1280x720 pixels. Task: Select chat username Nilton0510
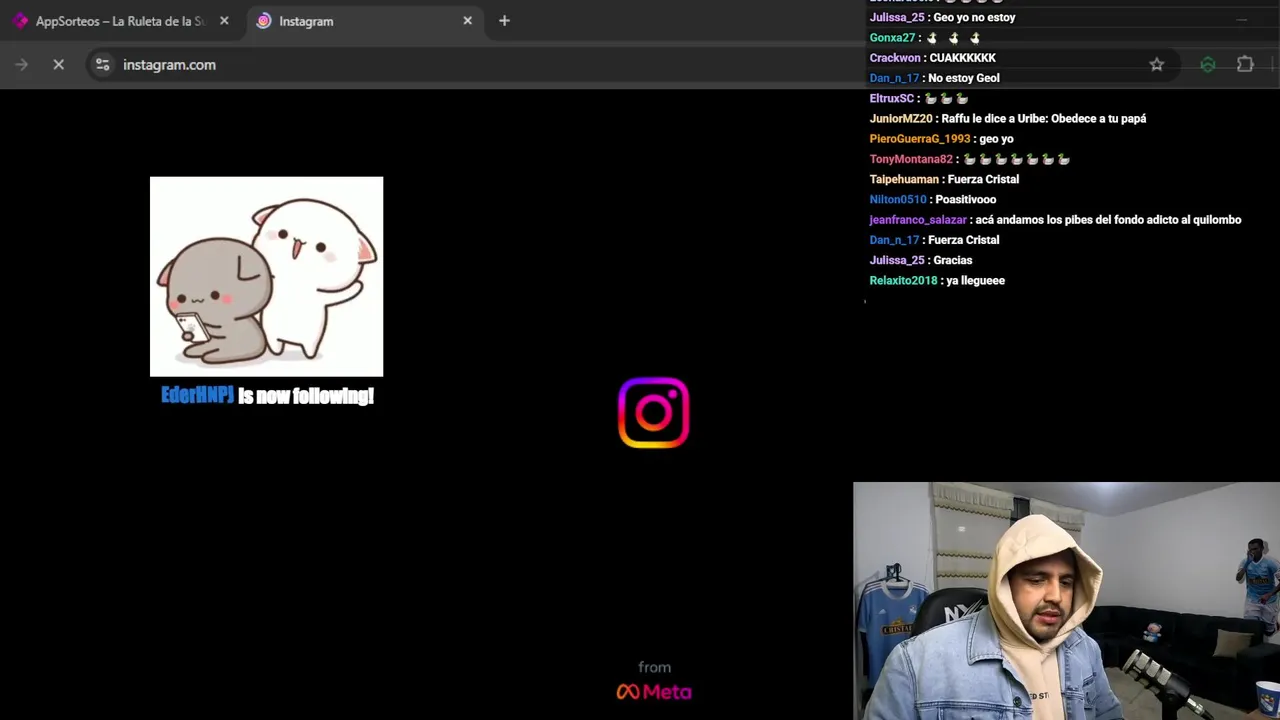pyautogui.click(x=898, y=199)
